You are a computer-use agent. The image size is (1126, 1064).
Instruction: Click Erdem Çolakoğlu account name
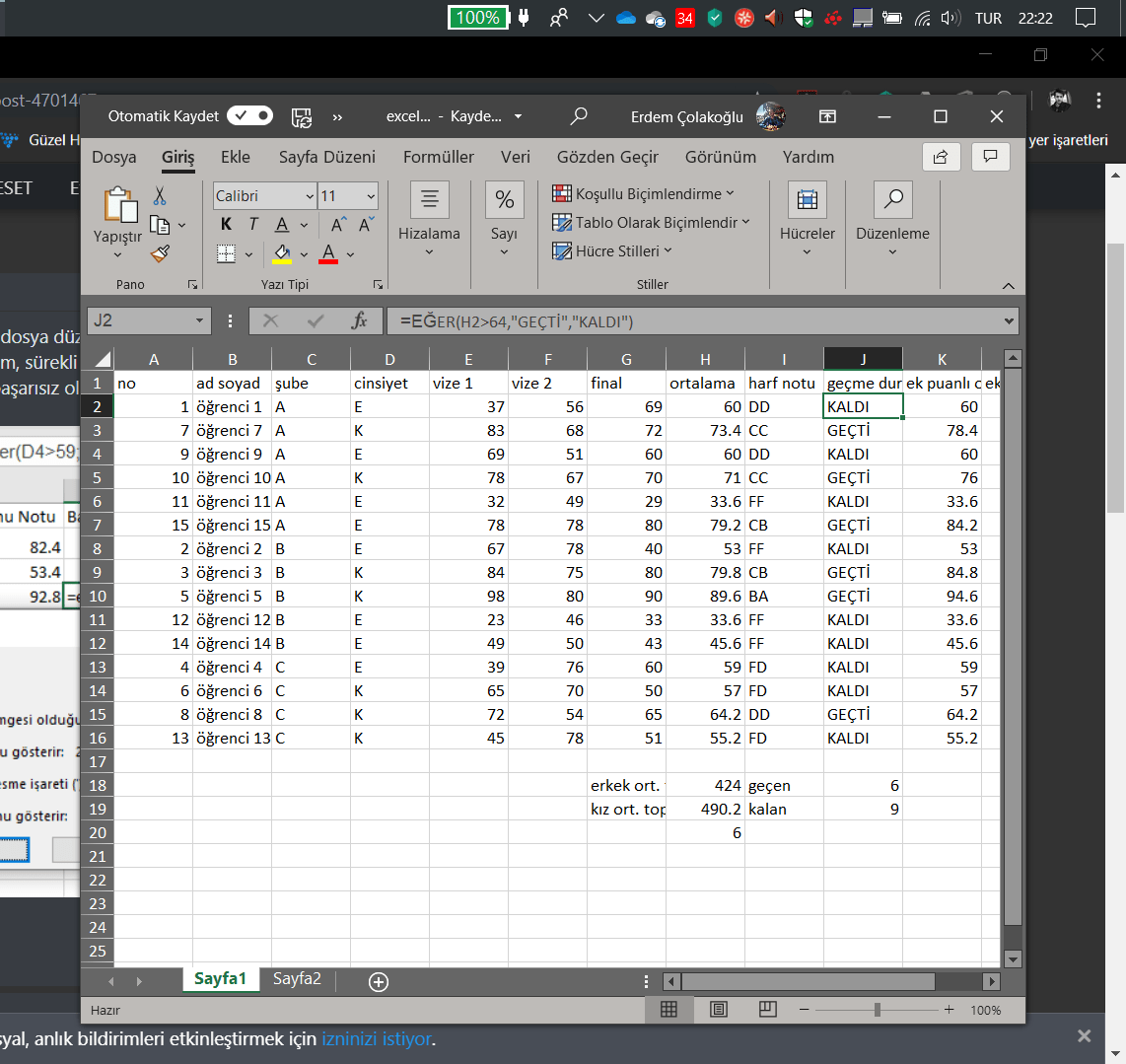[x=687, y=117]
